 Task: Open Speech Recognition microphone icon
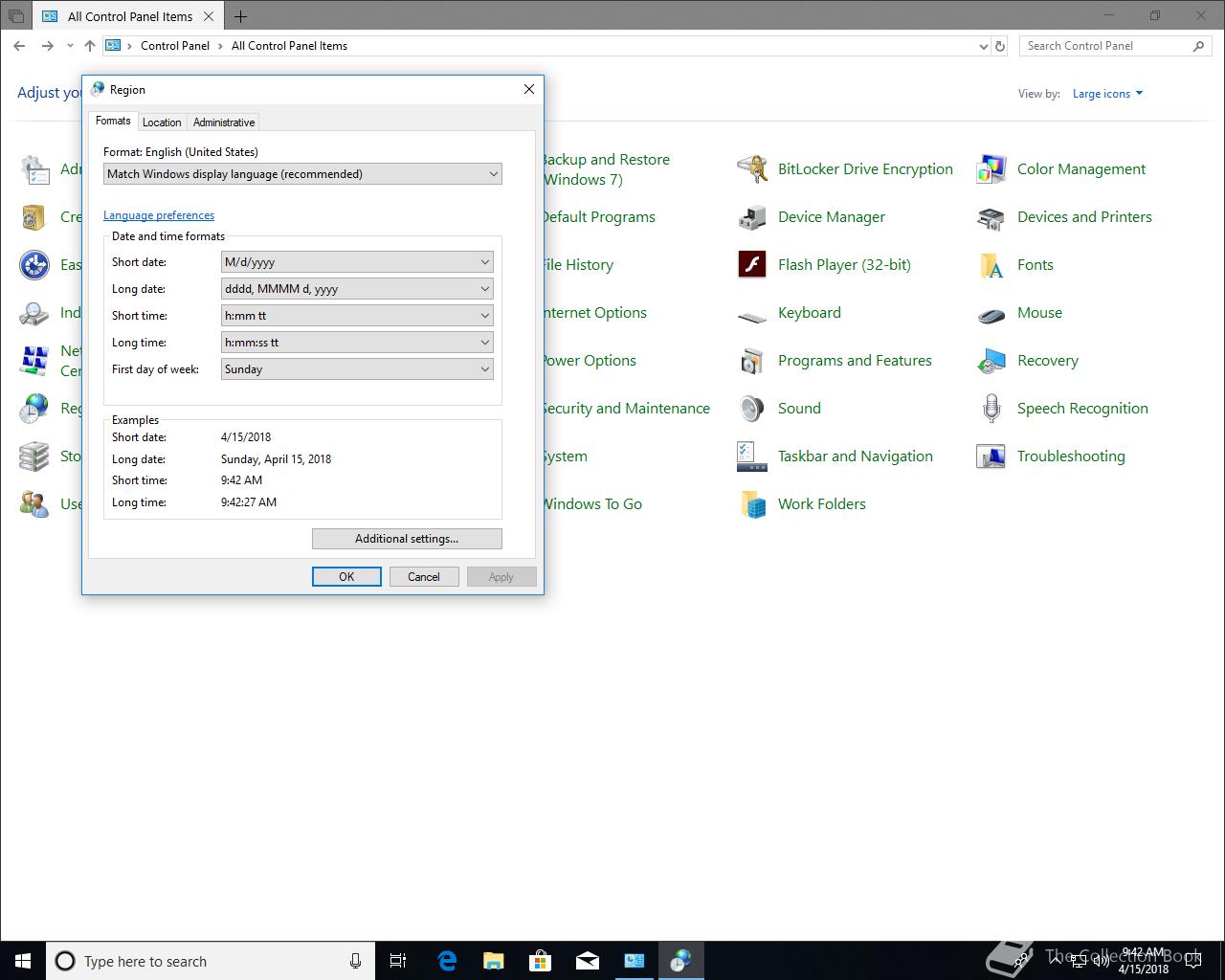tap(991, 409)
